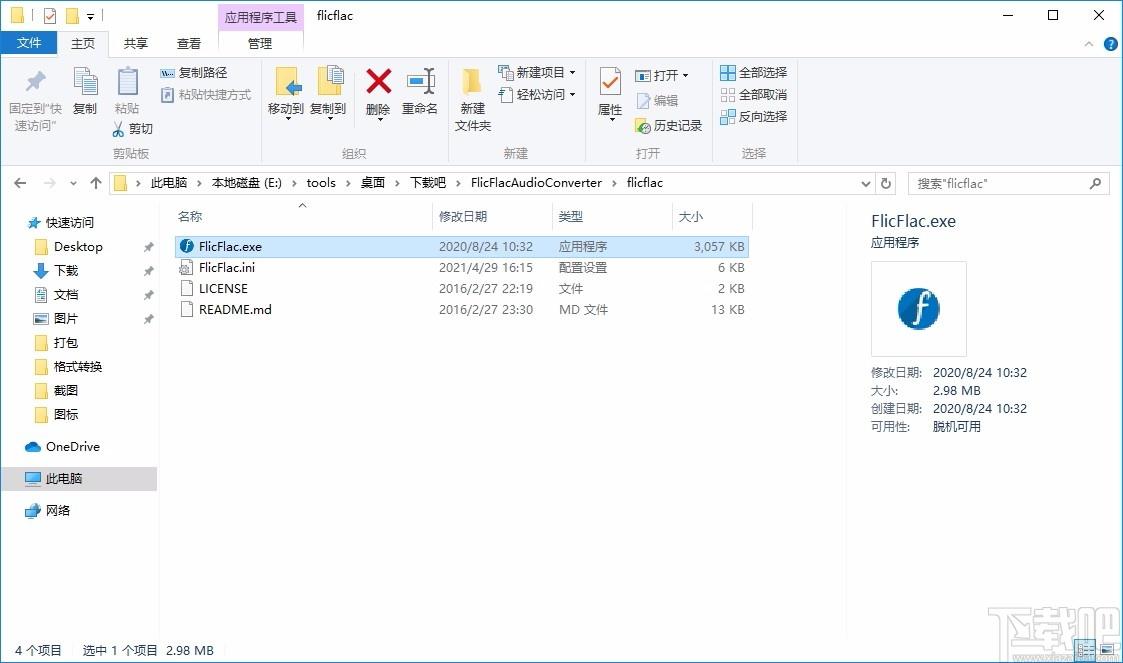Open 文档 folder in sidebar

click(x=66, y=294)
